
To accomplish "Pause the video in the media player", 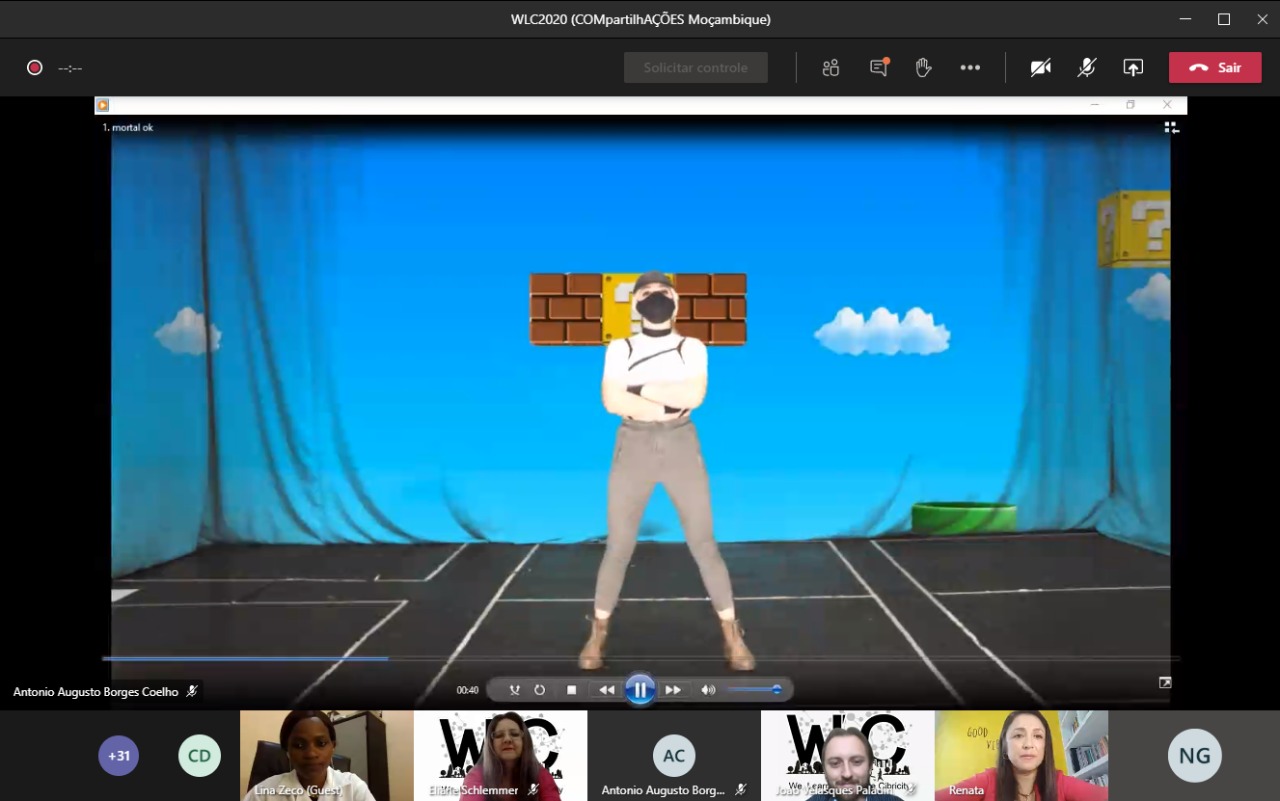I will point(640,690).
